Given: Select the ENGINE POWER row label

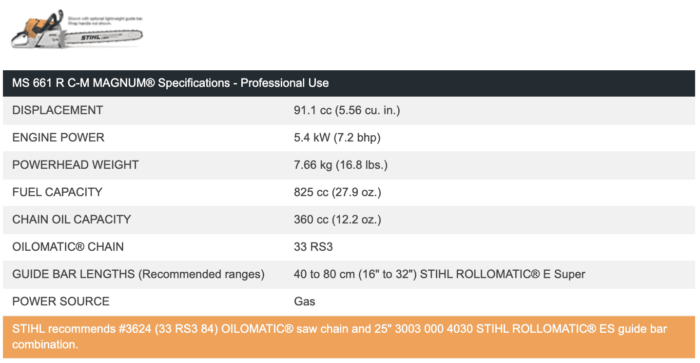Looking at the screenshot, I should pos(58,138).
